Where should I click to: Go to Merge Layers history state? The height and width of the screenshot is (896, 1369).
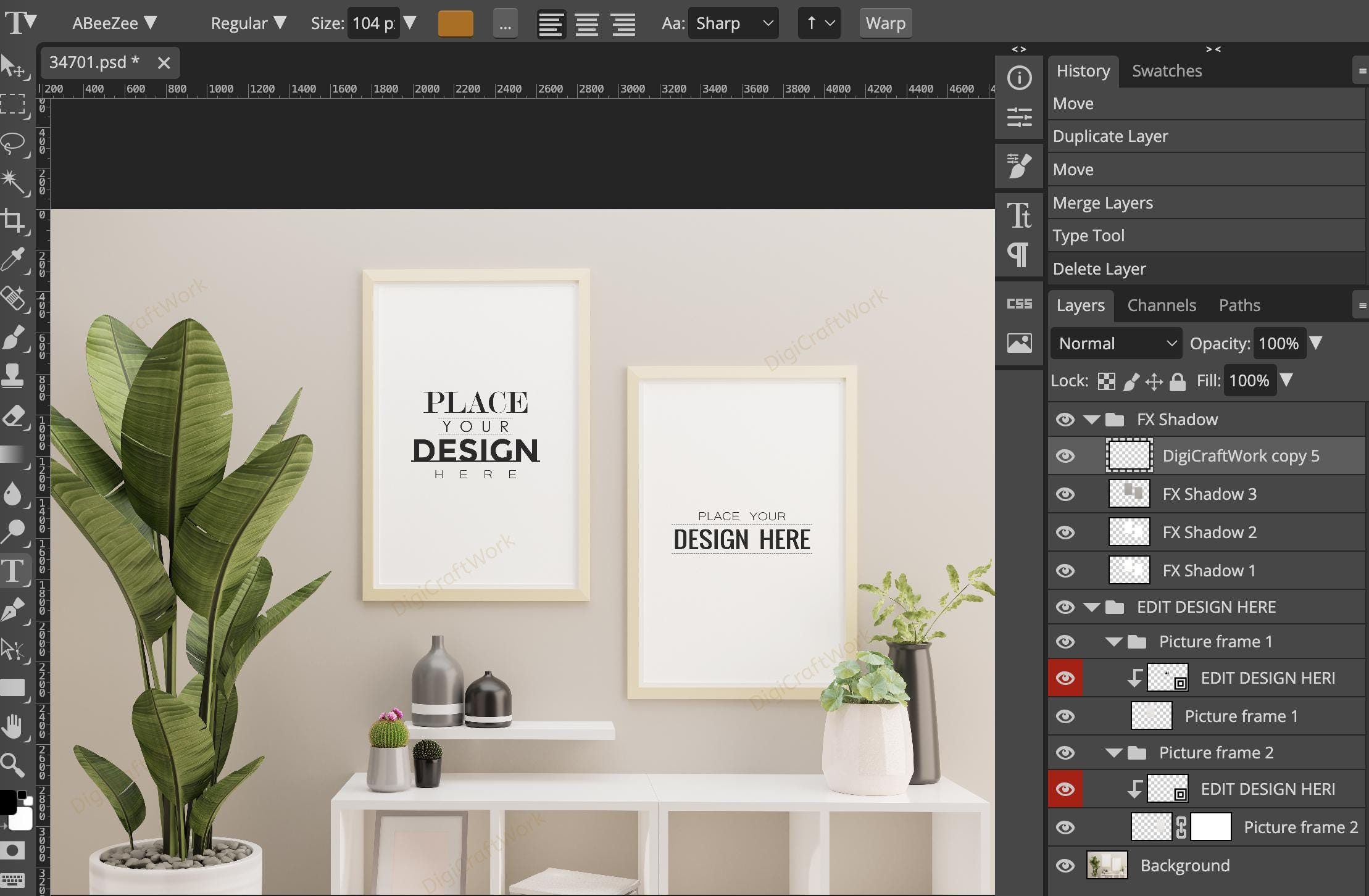pos(1206,203)
